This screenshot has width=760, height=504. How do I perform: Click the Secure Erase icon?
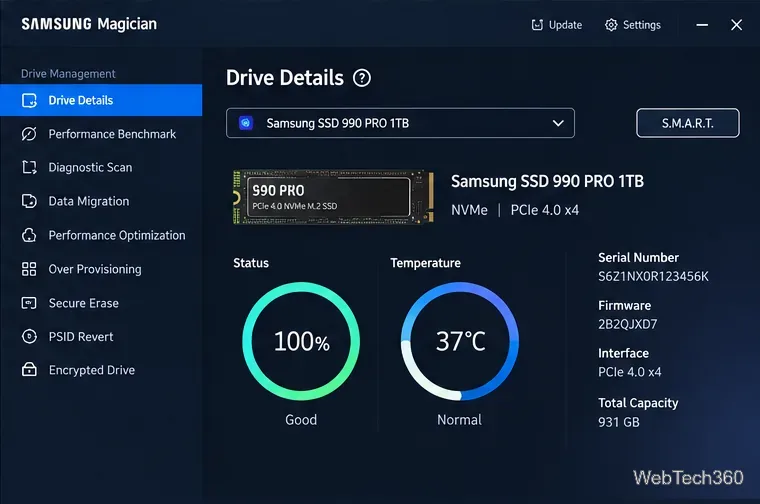pyautogui.click(x=29, y=303)
